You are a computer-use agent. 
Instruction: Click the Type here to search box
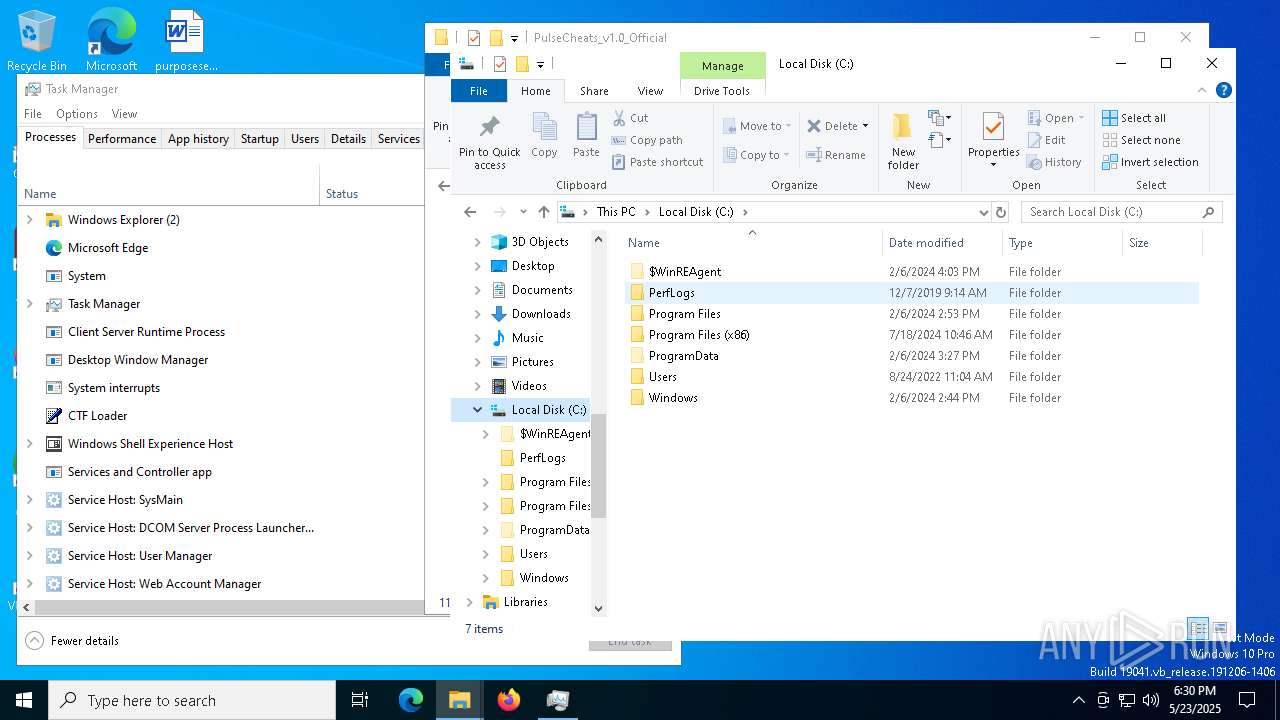192,700
